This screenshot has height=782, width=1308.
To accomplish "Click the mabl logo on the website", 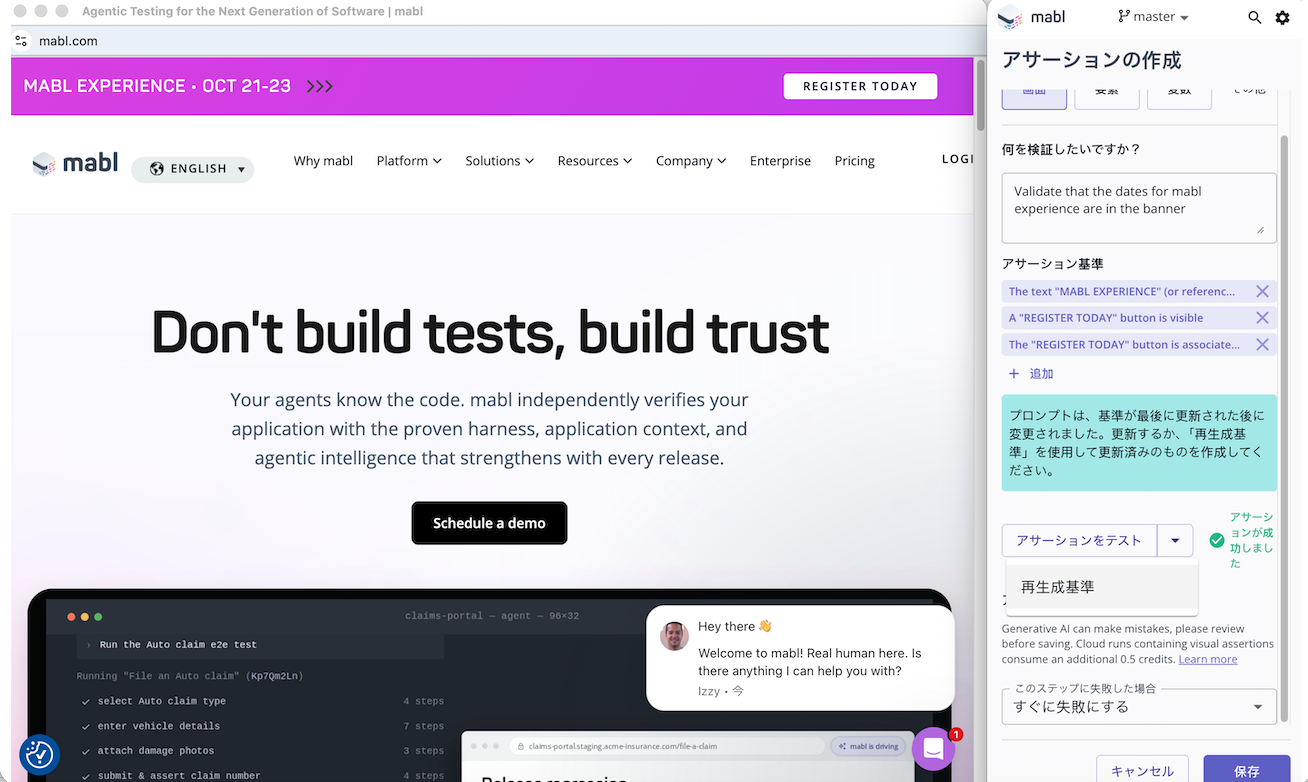I will 75,163.
